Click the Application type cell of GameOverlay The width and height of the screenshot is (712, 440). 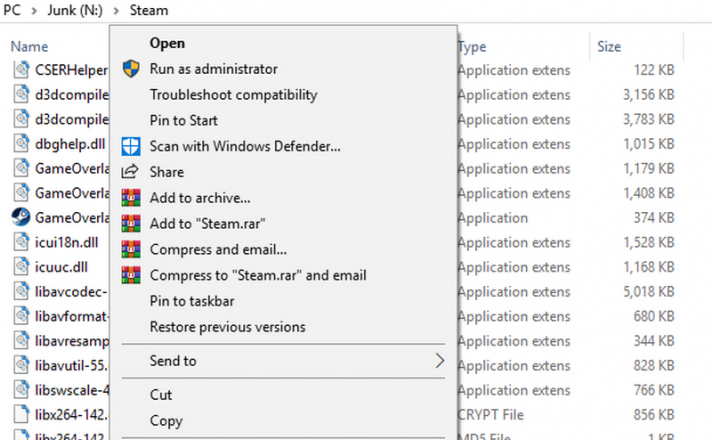pos(493,218)
